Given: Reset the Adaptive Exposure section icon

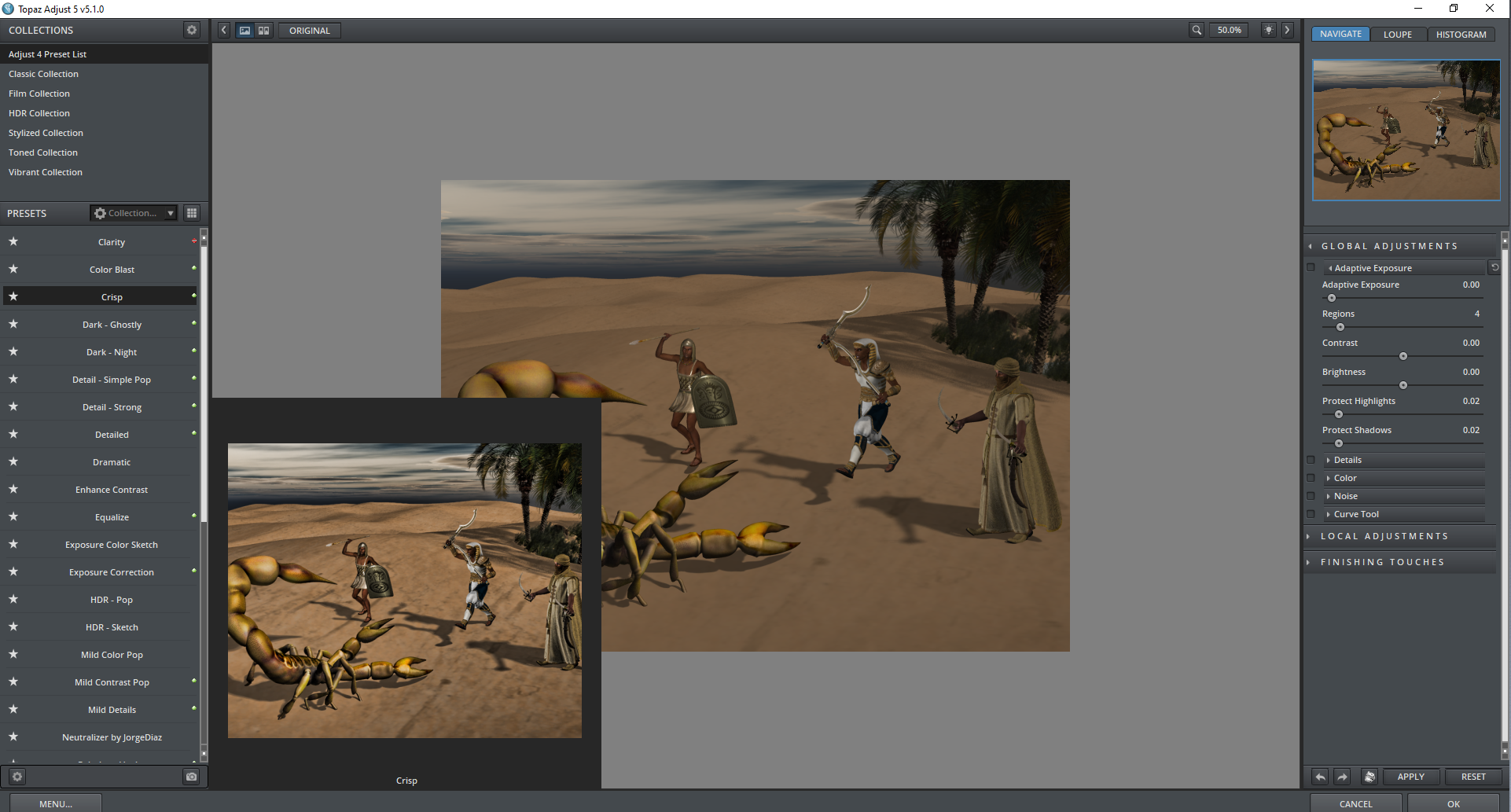Looking at the screenshot, I should coord(1494,267).
